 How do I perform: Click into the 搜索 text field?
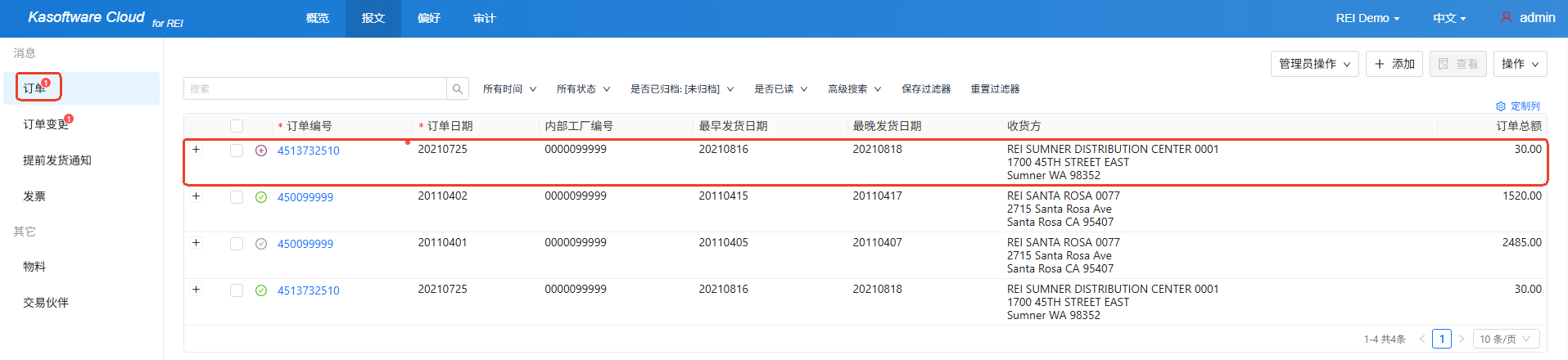click(x=315, y=88)
